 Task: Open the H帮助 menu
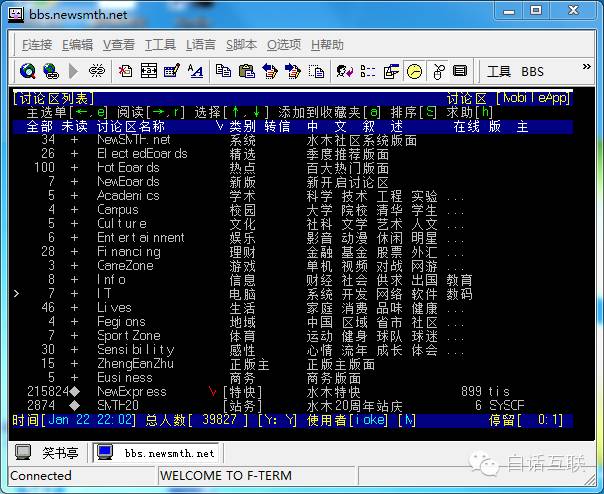click(327, 45)
